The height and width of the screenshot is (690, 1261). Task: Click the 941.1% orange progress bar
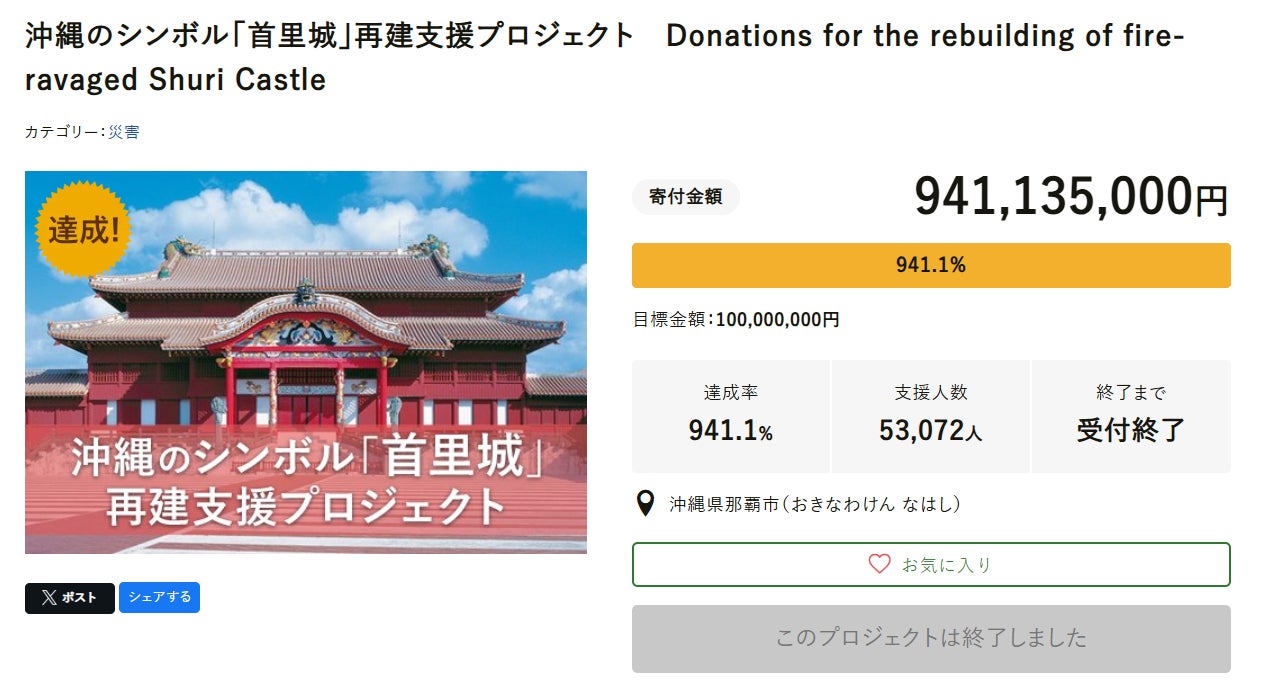[x=931, y=265]
